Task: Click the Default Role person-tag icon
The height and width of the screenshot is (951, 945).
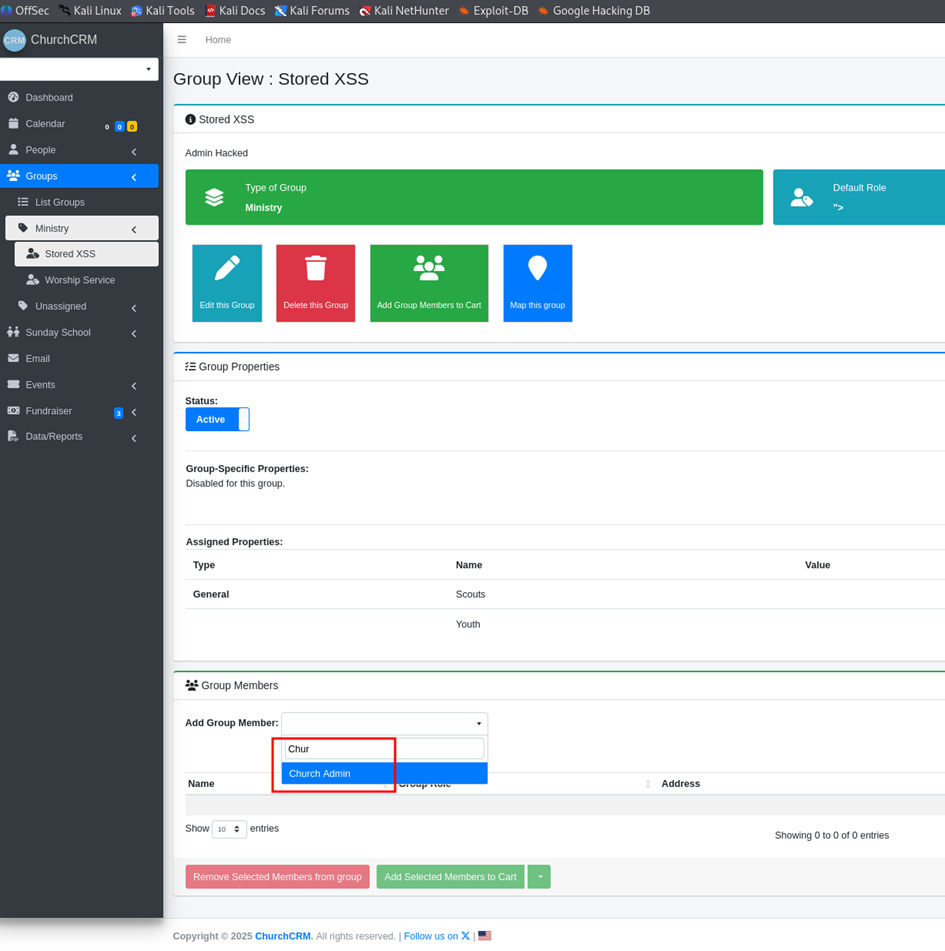Action: pos(801,197)
